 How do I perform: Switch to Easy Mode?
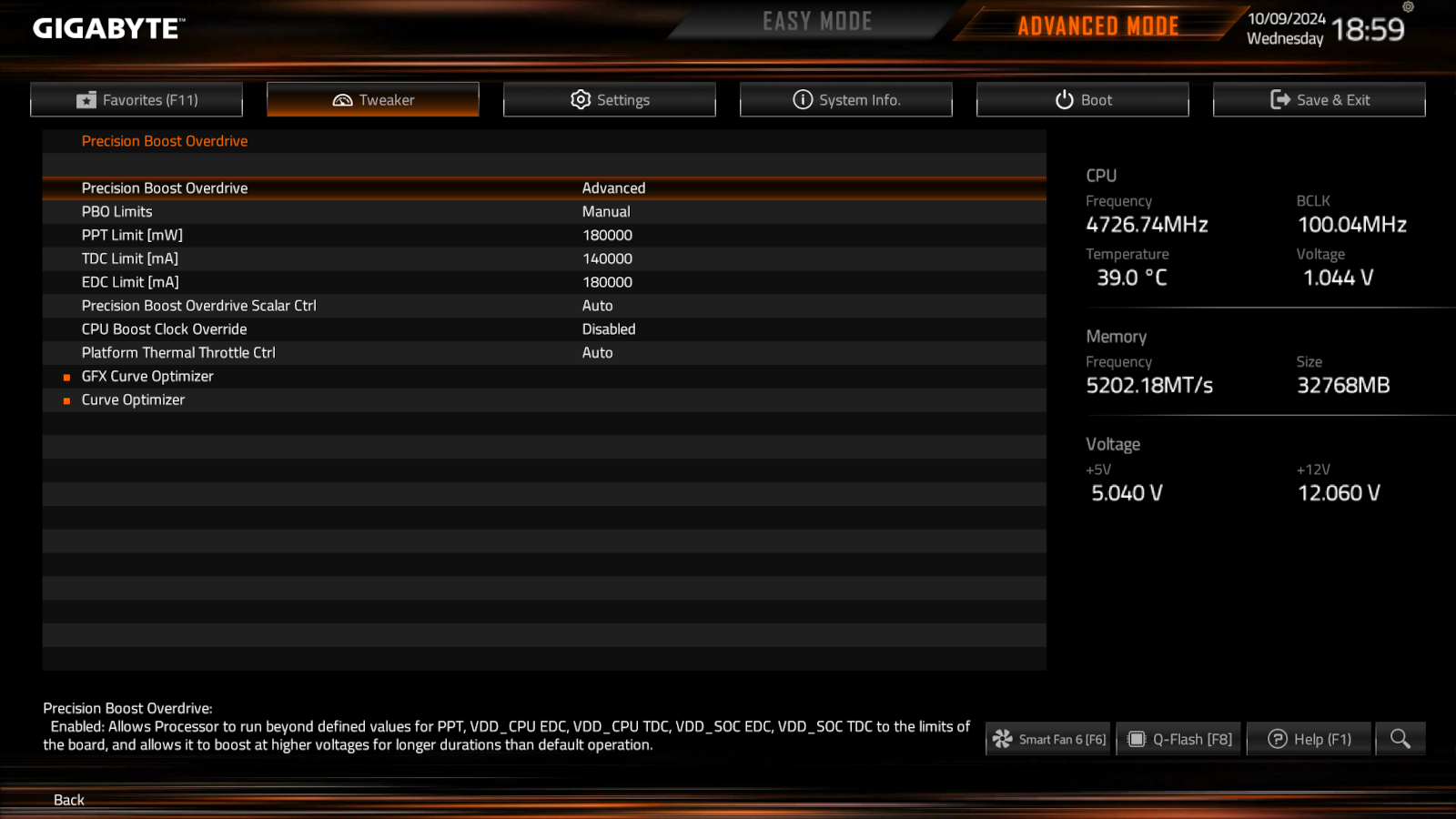(x=817, y=22)
